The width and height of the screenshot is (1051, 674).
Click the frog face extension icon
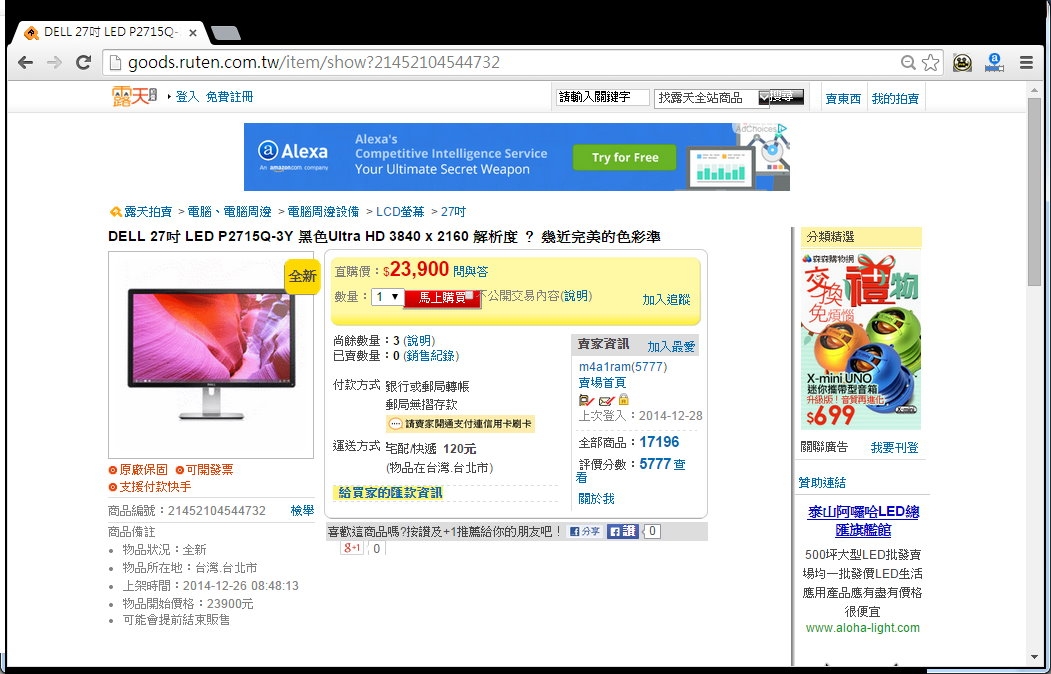tap(963, 63)
